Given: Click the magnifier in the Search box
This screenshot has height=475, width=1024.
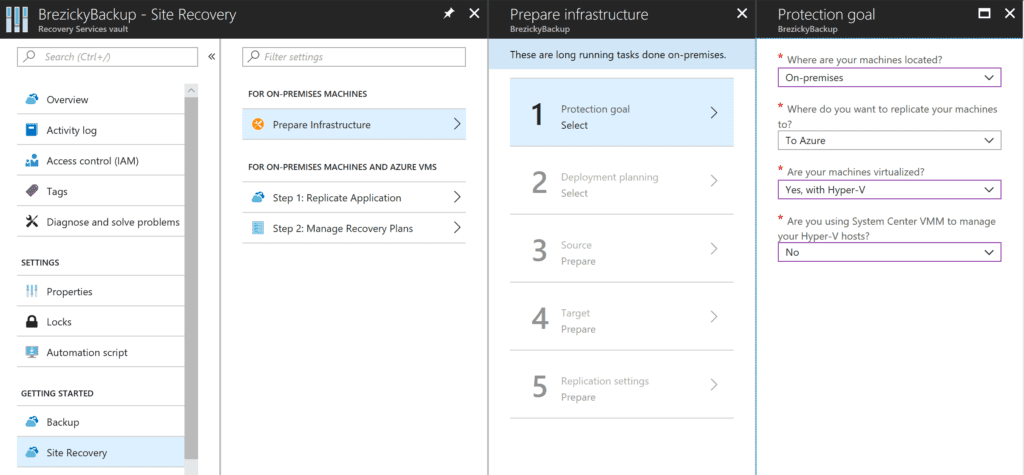Looking at the screenshot, I should (x=29, y=57).
